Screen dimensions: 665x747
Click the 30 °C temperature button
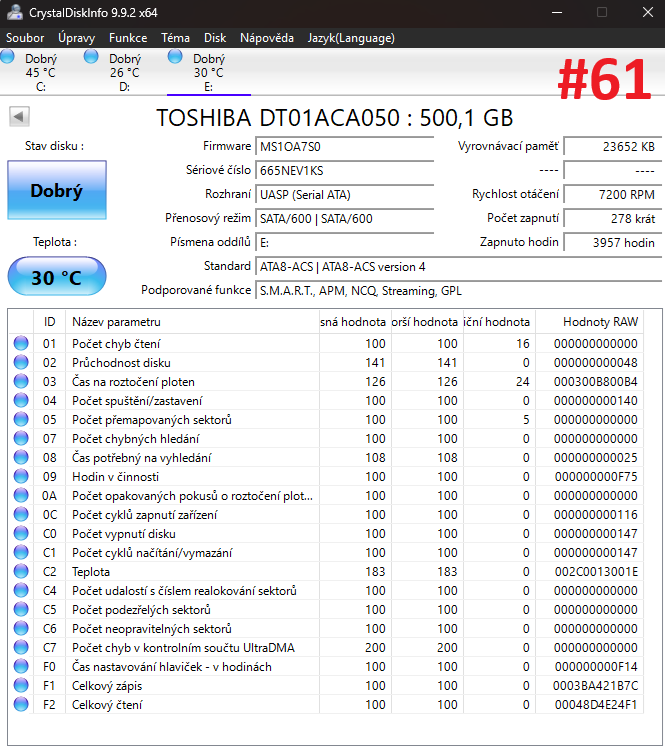57,277
